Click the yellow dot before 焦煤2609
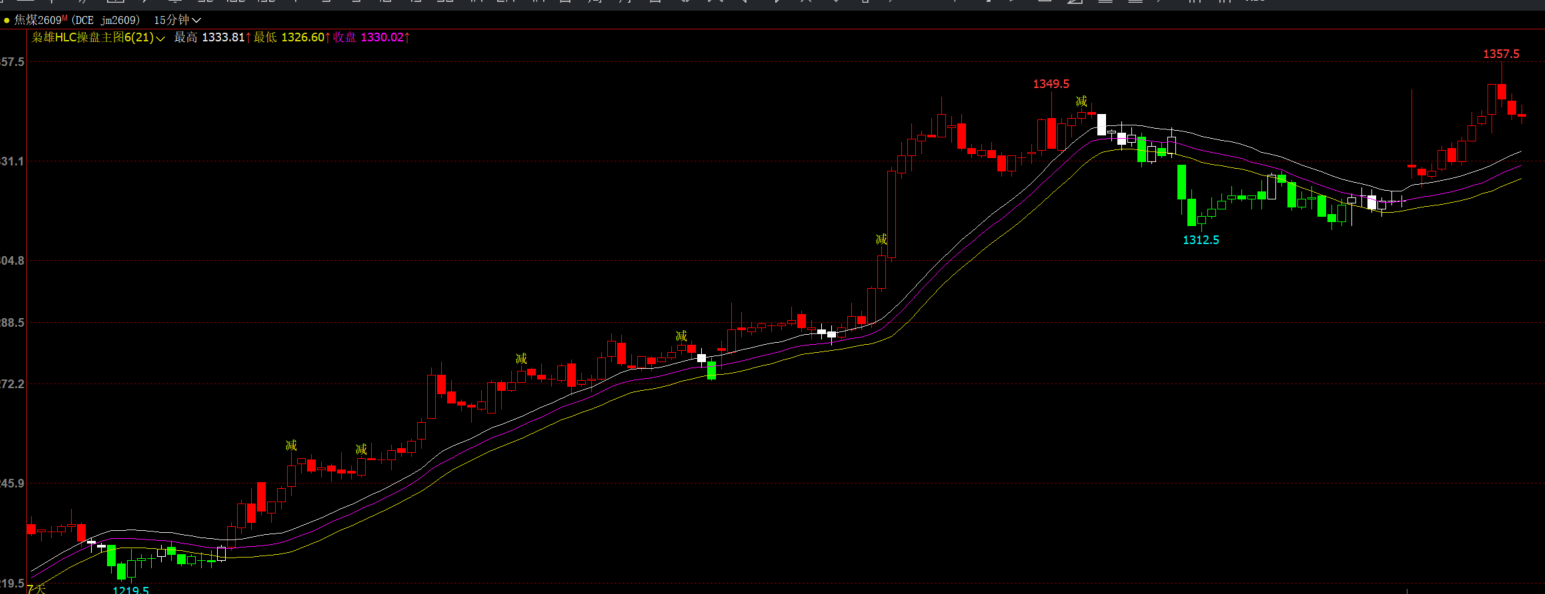 coord(7,21)
